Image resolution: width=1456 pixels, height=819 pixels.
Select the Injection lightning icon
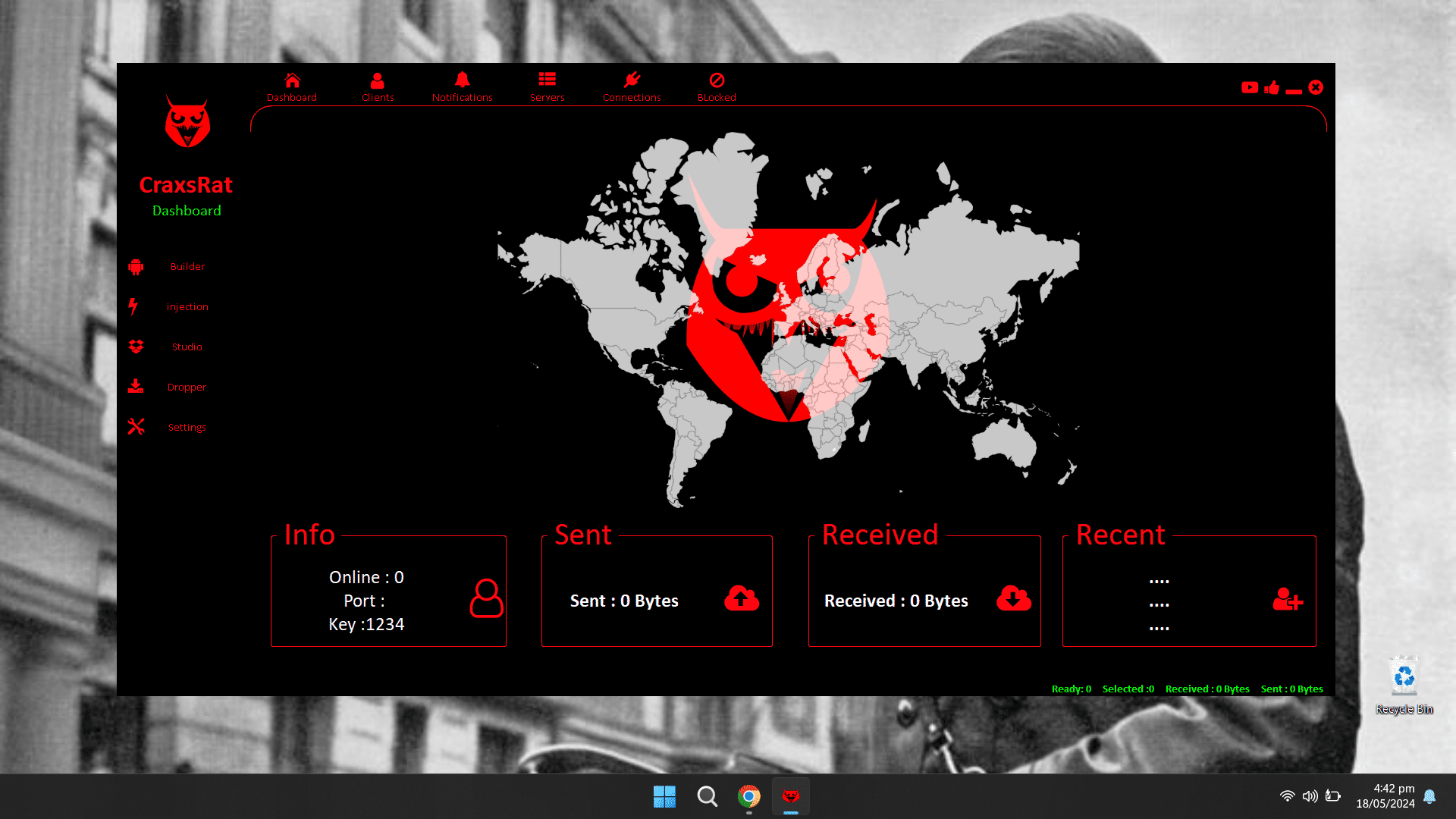coord(136,306)
